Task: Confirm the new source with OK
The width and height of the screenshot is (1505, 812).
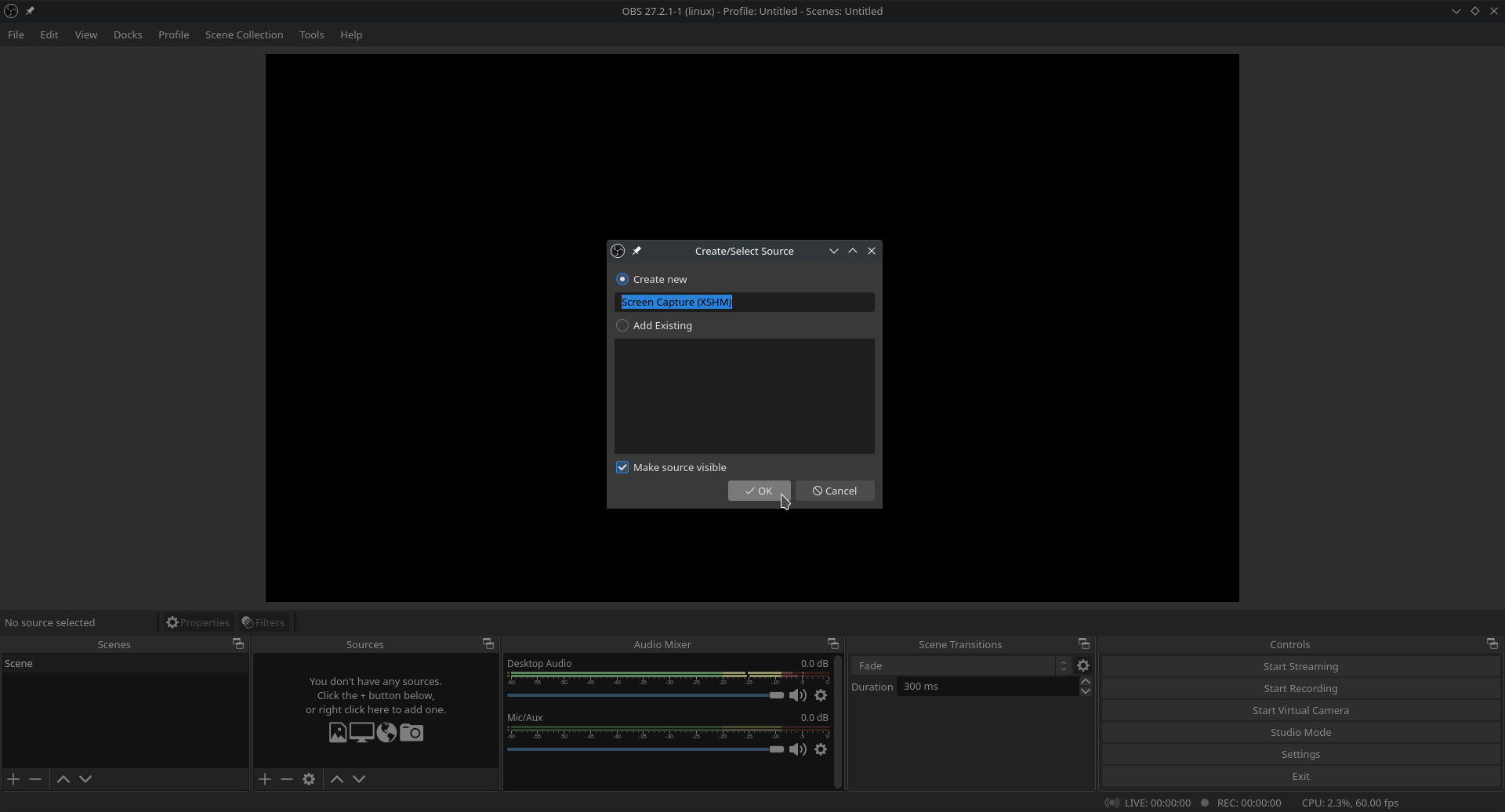Action: coord(759,491)
